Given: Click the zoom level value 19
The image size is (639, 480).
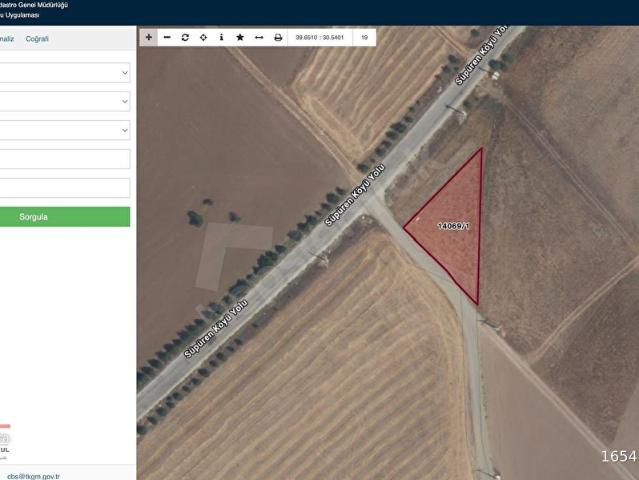Looking at the screenshot, I should tap(364, 37).
